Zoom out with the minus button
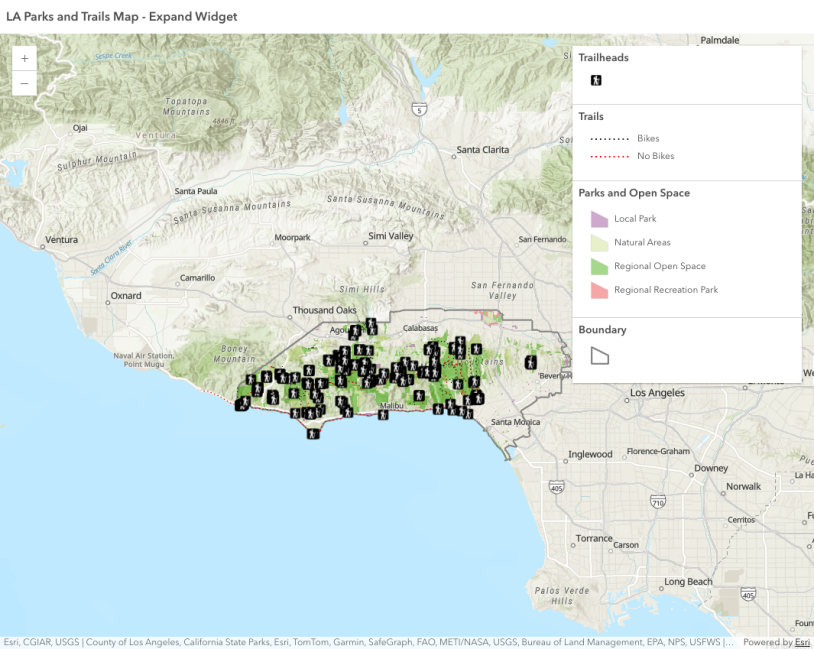Image resolution: width=814 pixels, height=649 pixels. coord(24,84)
